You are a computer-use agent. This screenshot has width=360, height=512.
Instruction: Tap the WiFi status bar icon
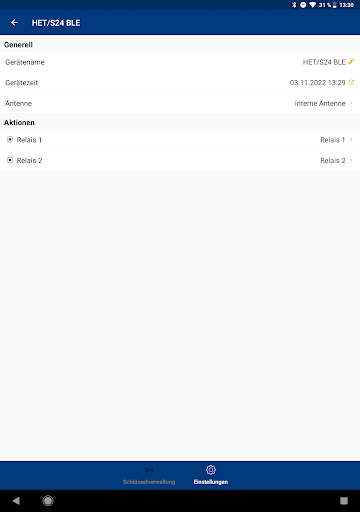point(313,5)
